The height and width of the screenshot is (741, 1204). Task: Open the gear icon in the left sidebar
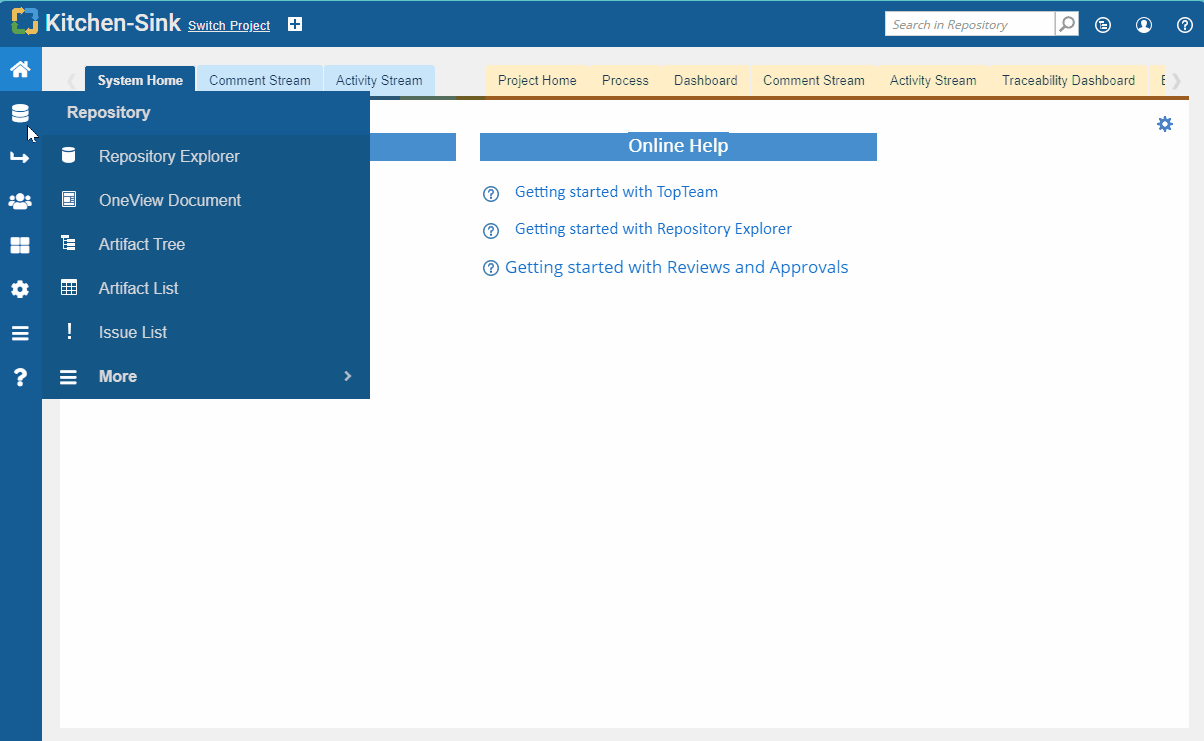click(x=20, y=289)
